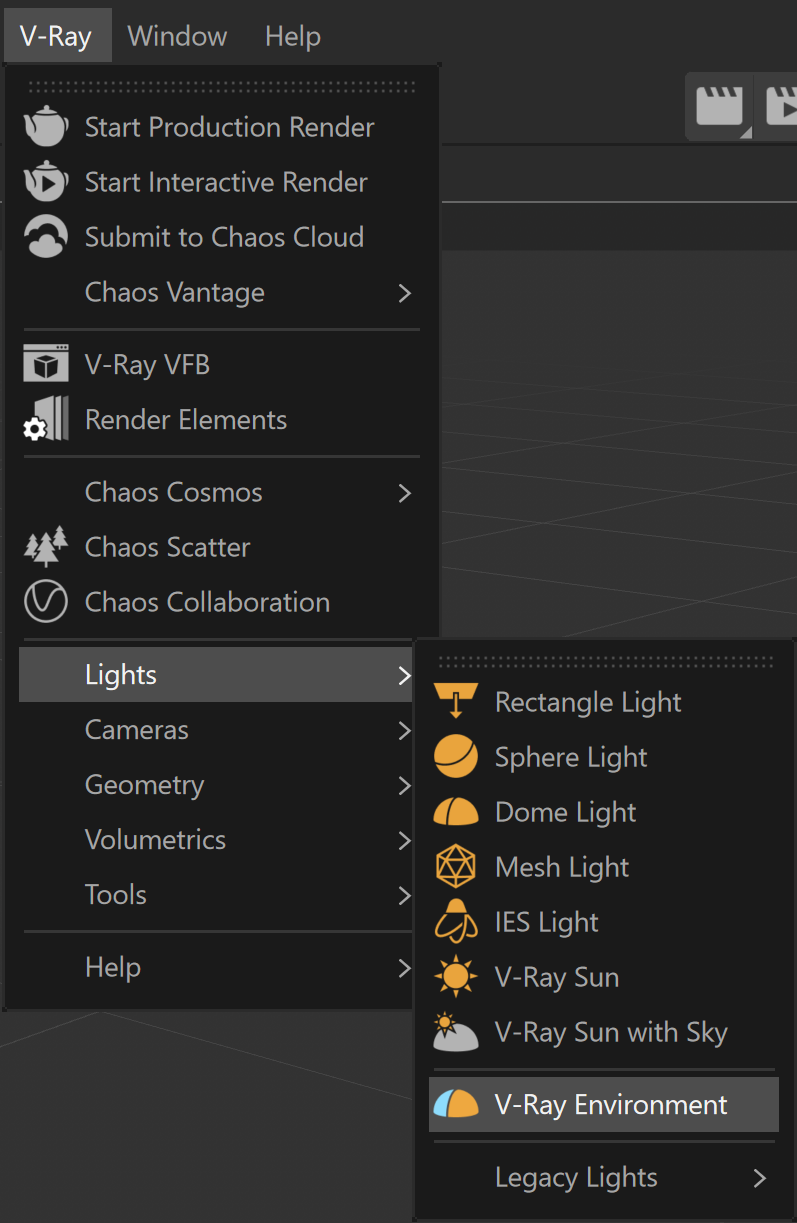Click the Chaos Collaboration circle icon
Screen dimensions: 797x1223
[46, 602]
